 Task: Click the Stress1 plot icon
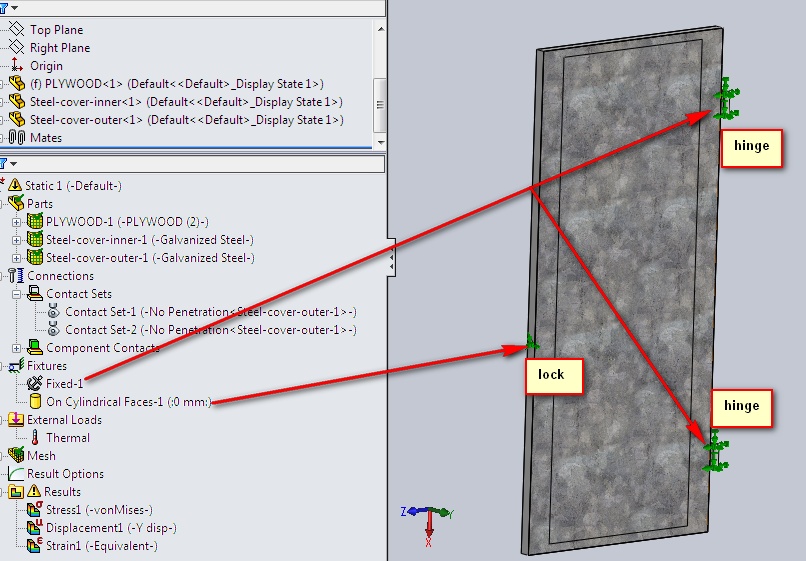click(x=34, y=509)
